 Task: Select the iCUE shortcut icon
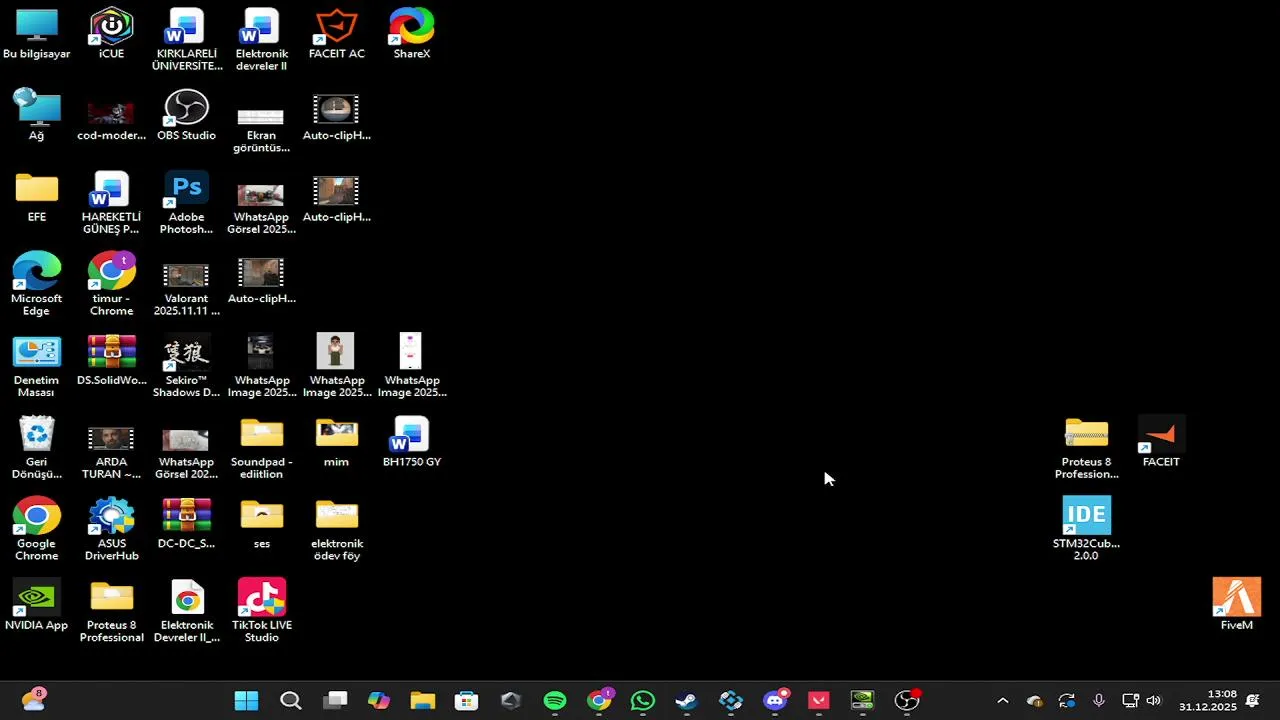[111, 35]
